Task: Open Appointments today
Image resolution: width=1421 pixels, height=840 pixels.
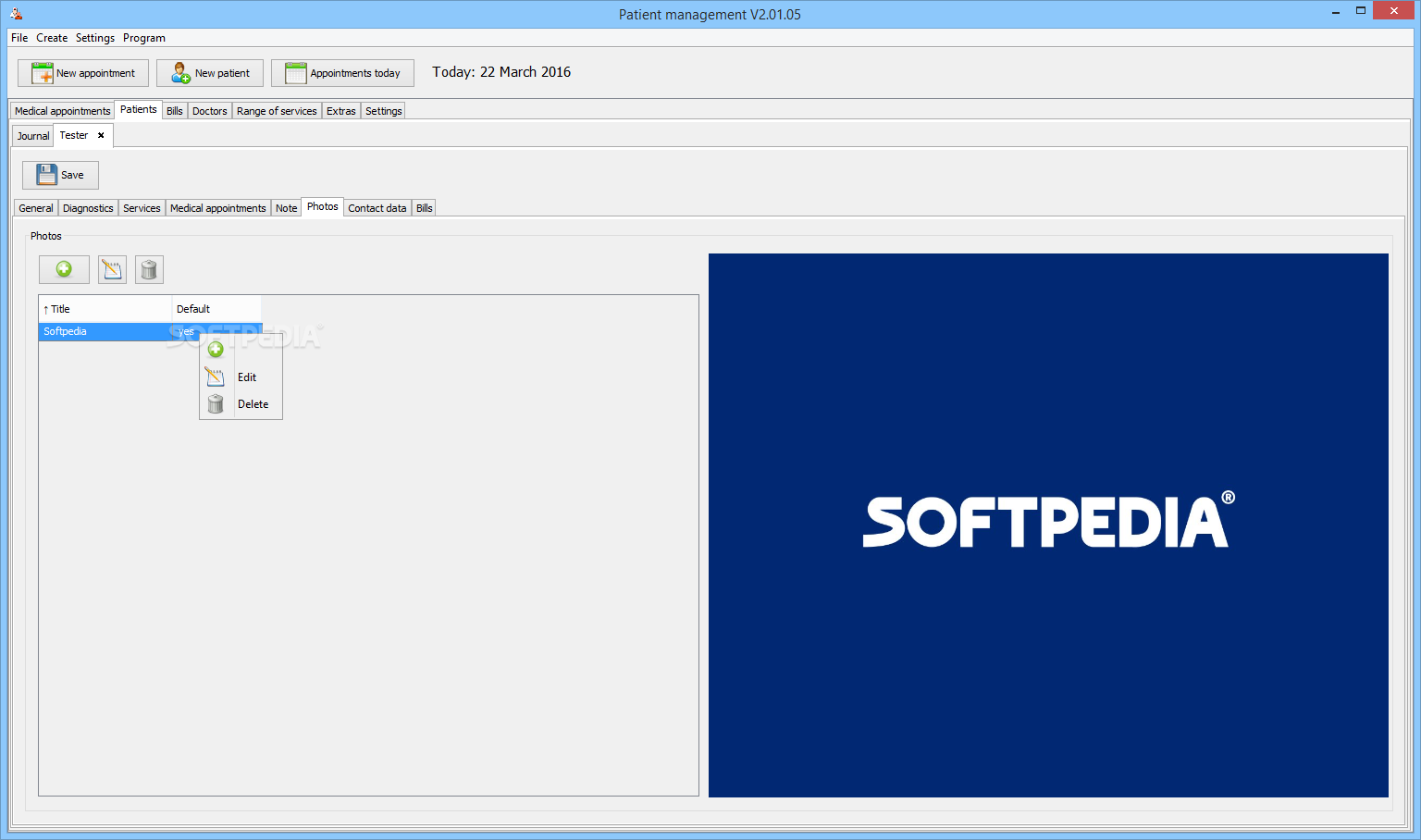Action: coord(342,73)
